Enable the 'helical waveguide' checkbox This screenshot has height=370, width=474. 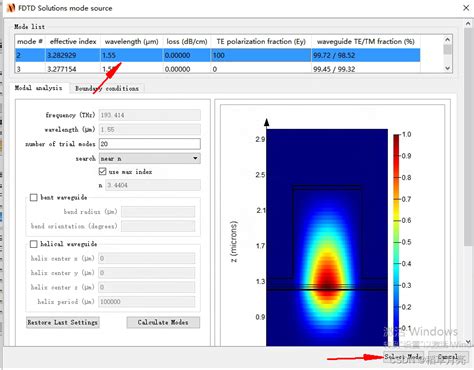coord(34,244)
